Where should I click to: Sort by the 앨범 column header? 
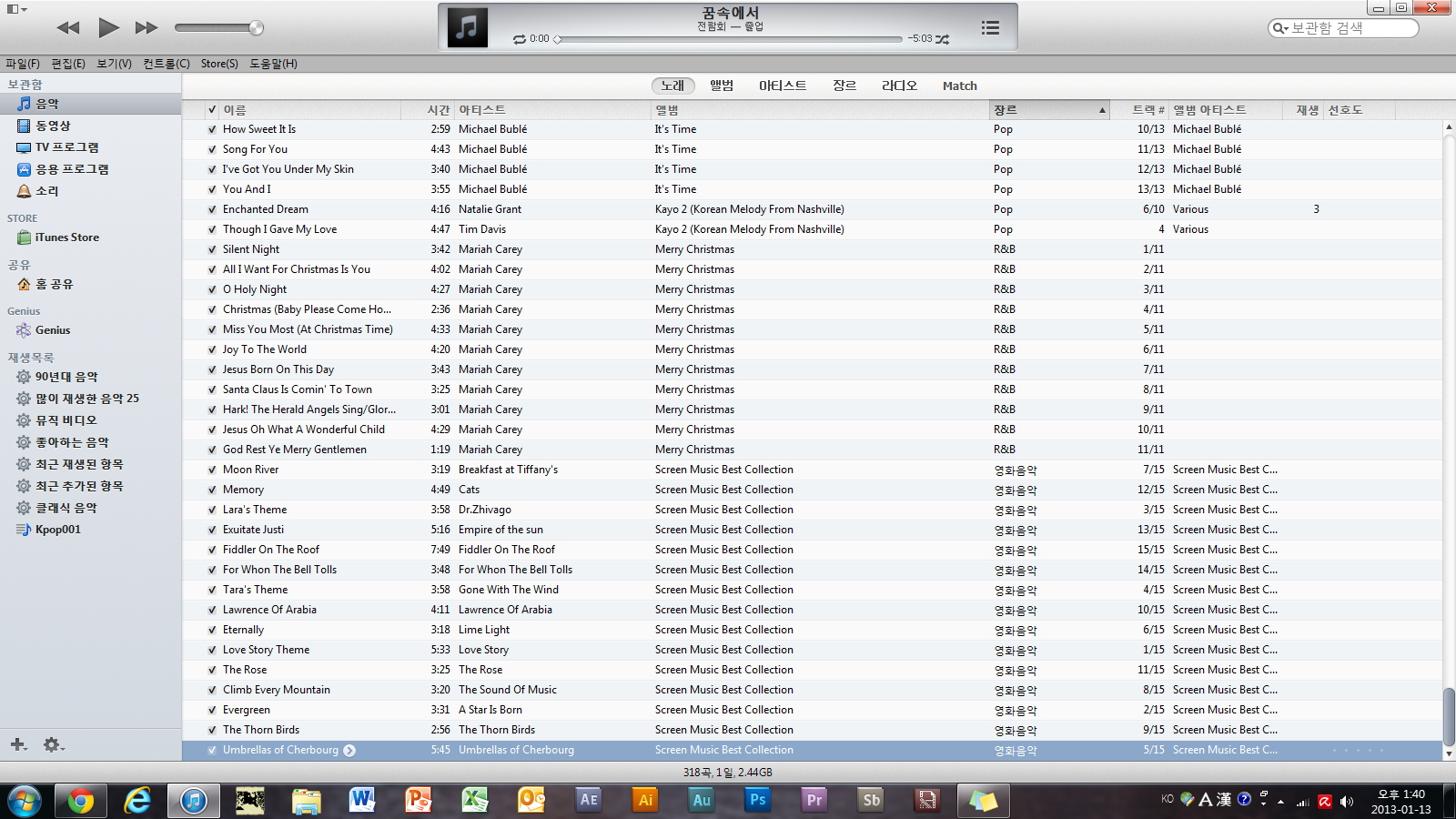[x=820, y=110]
